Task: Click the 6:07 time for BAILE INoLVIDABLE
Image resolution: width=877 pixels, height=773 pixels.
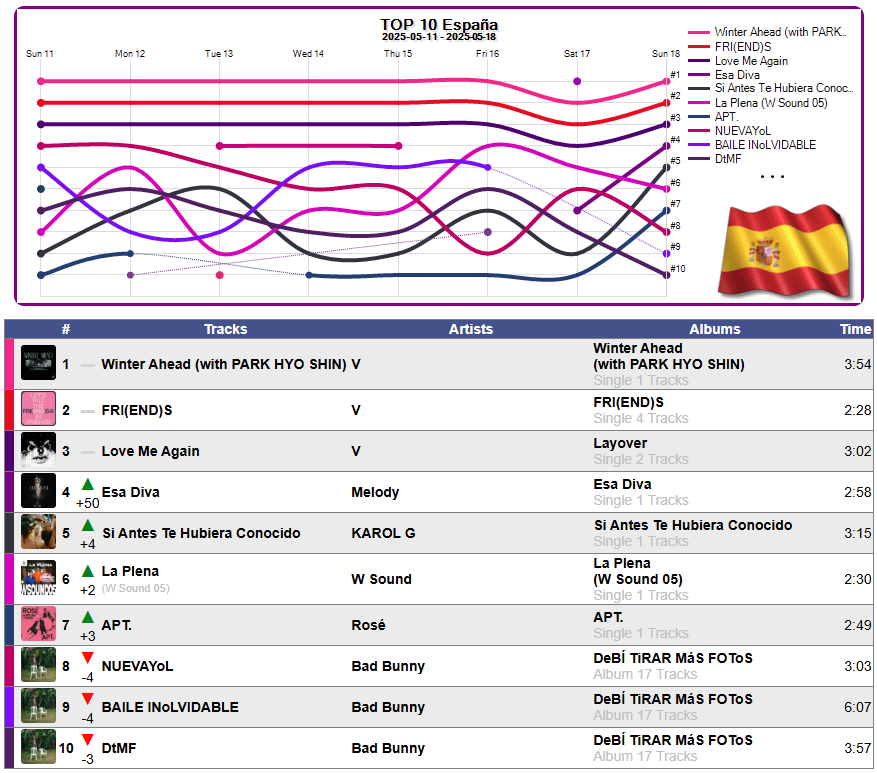Action: (857, 707)
